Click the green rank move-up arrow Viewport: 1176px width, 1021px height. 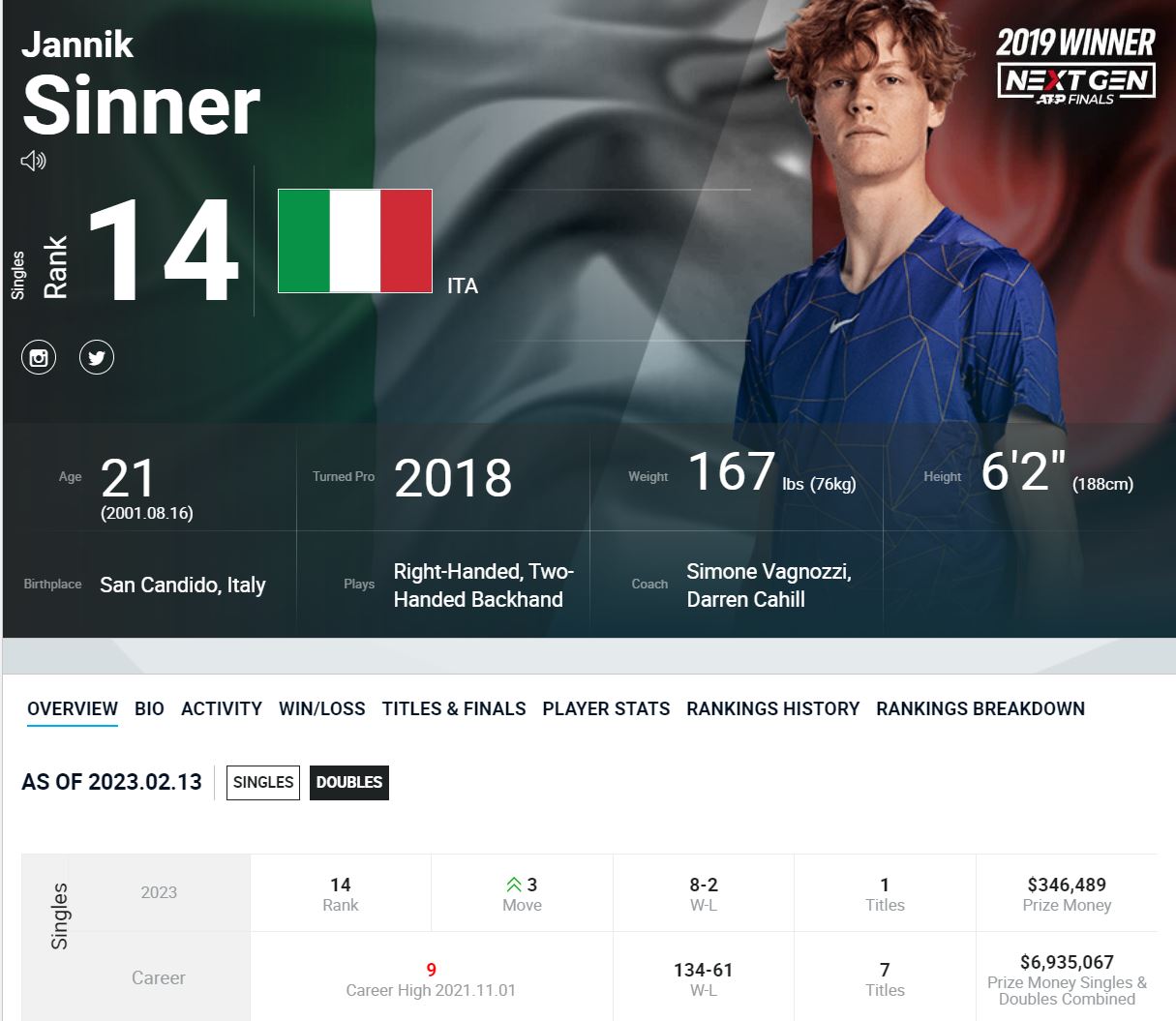click(514, 885)
